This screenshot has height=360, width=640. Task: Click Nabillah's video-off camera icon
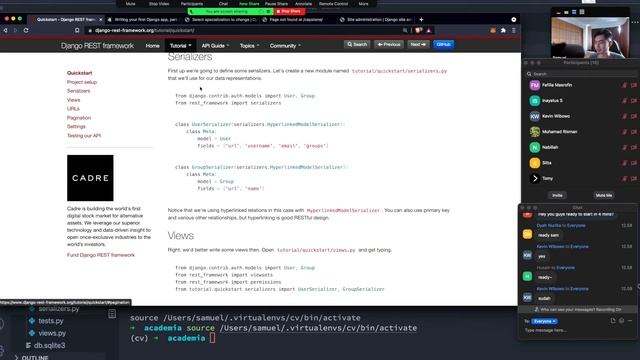(x=633, y=147)
